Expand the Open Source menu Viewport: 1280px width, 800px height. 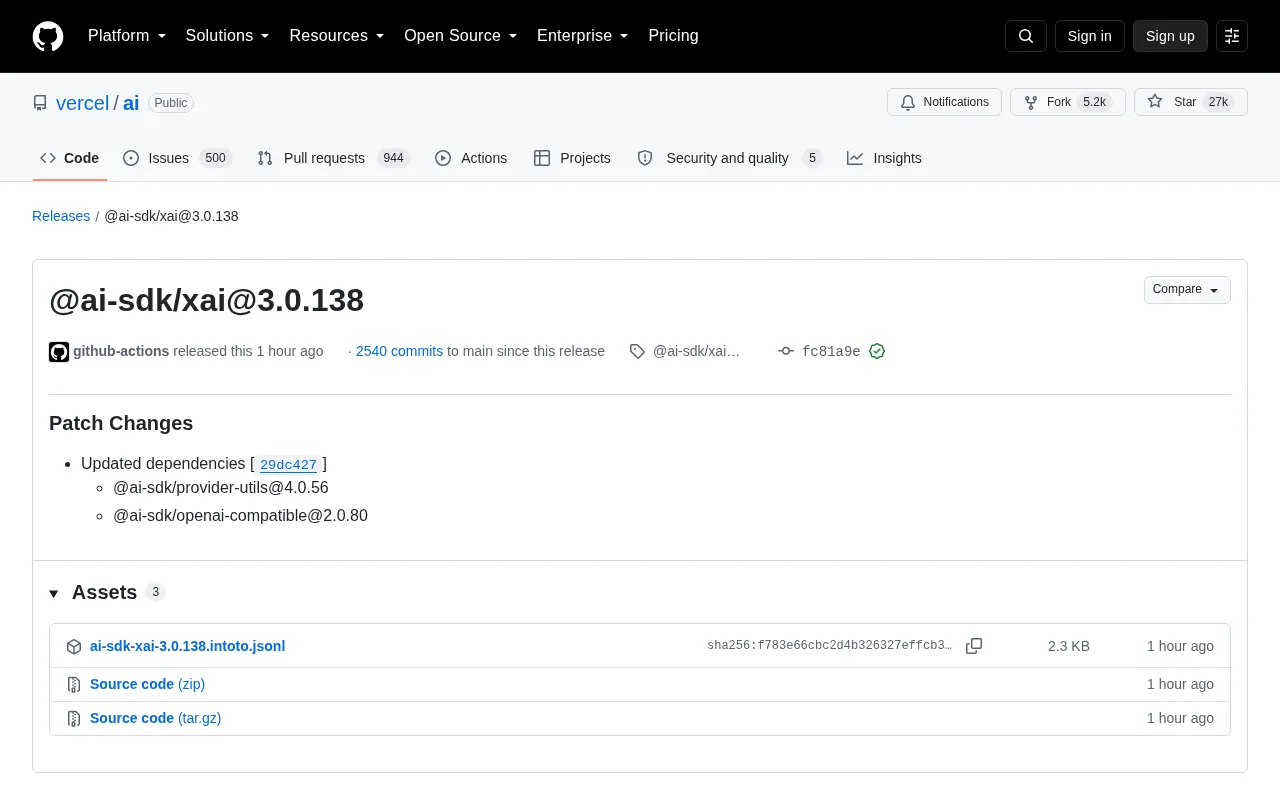point(461,36)
